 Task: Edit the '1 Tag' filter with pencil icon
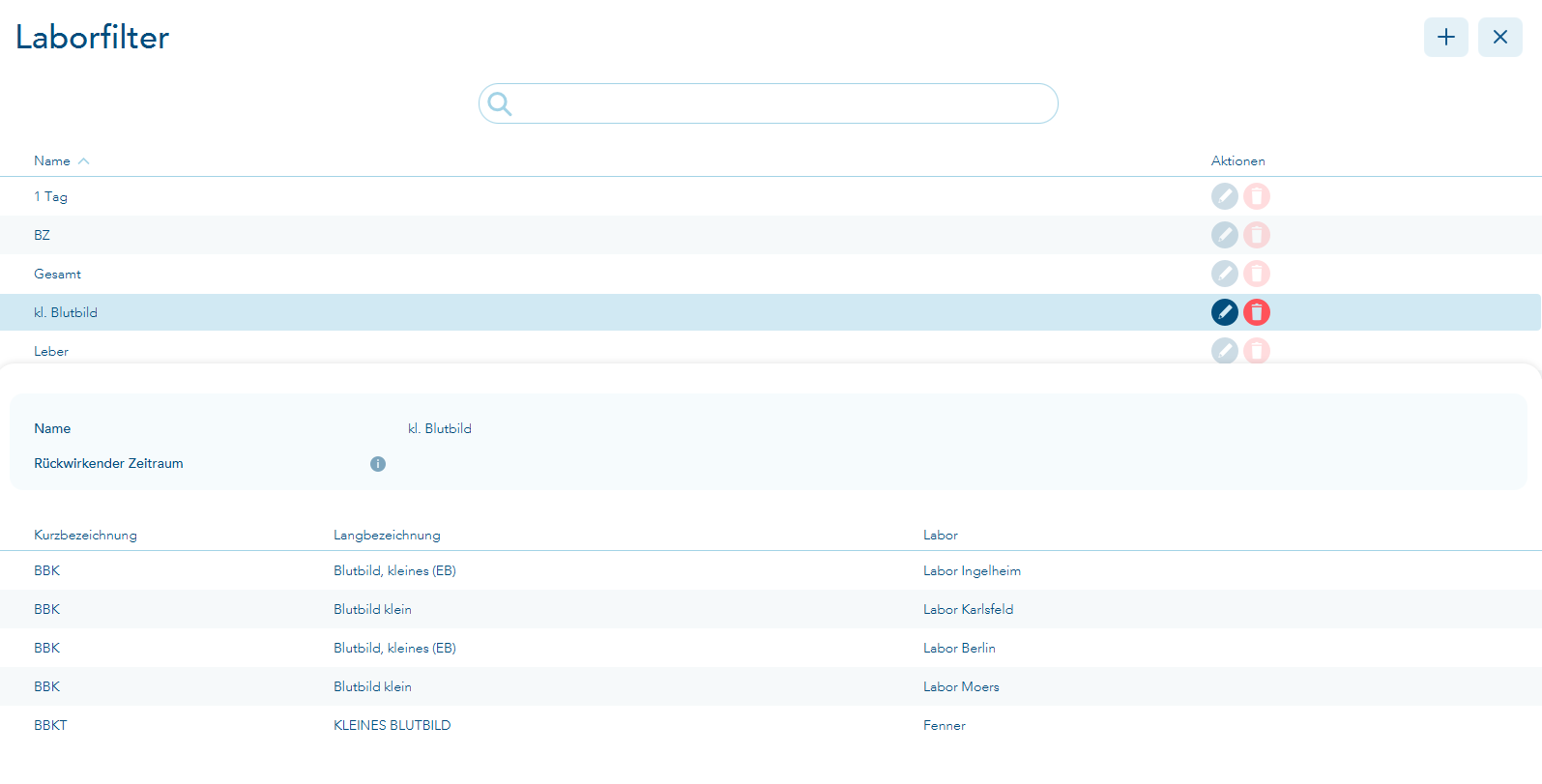[1224, 196]
